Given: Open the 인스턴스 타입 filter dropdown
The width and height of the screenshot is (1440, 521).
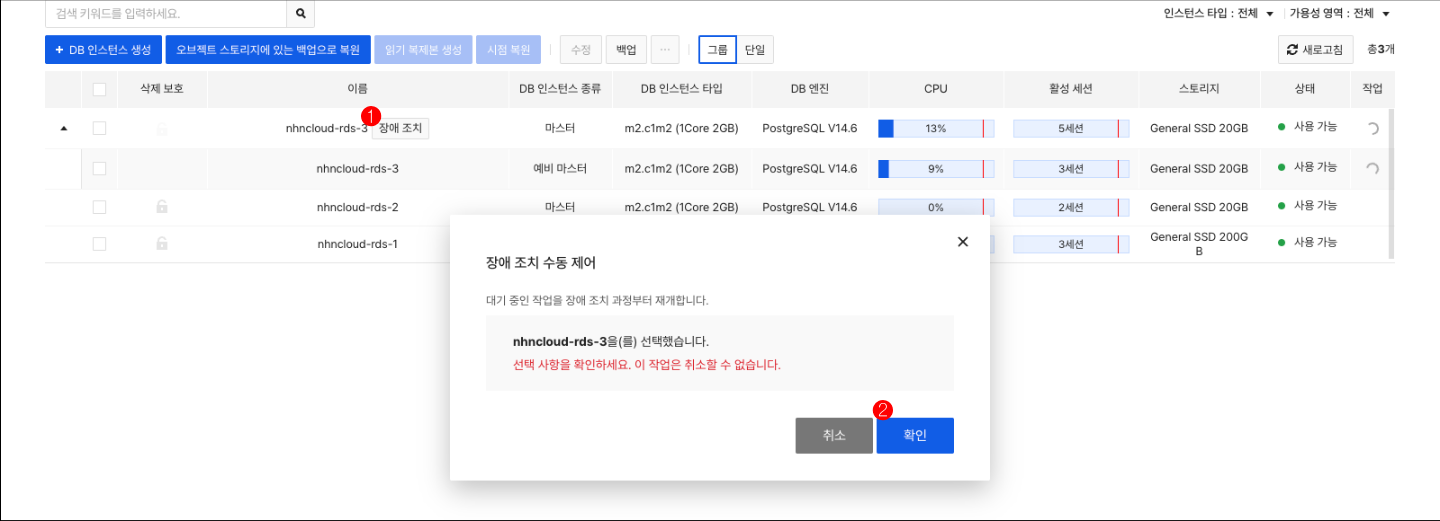Looking at the screenshot, I should coord(1219,13).
